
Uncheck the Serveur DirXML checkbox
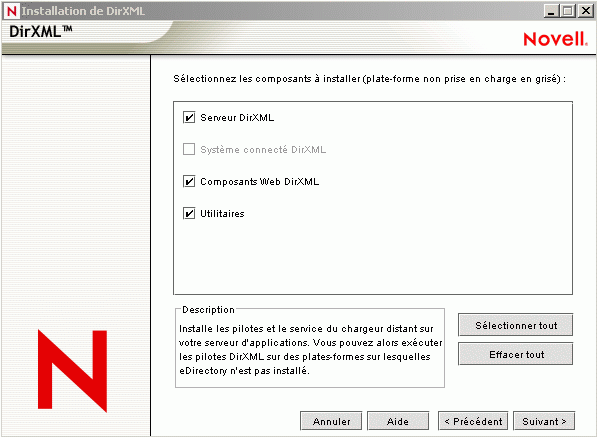189,117
